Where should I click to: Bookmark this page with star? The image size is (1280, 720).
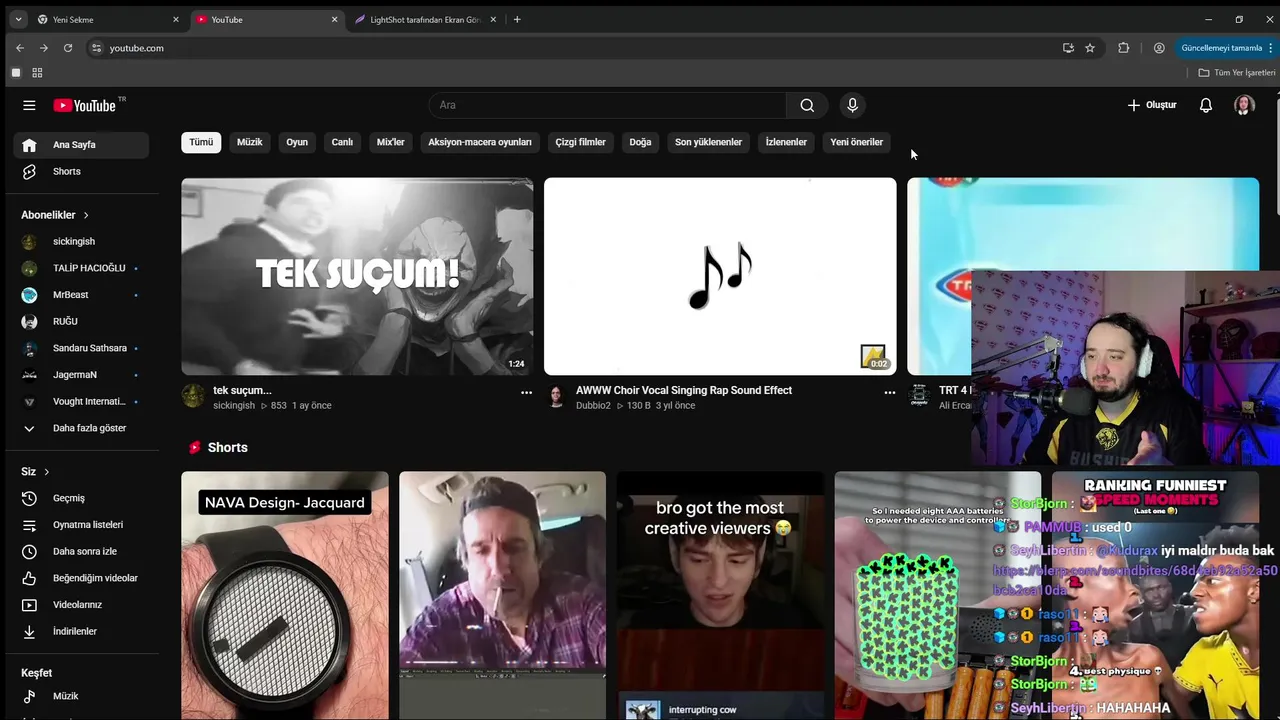(x=1090, y=48)
